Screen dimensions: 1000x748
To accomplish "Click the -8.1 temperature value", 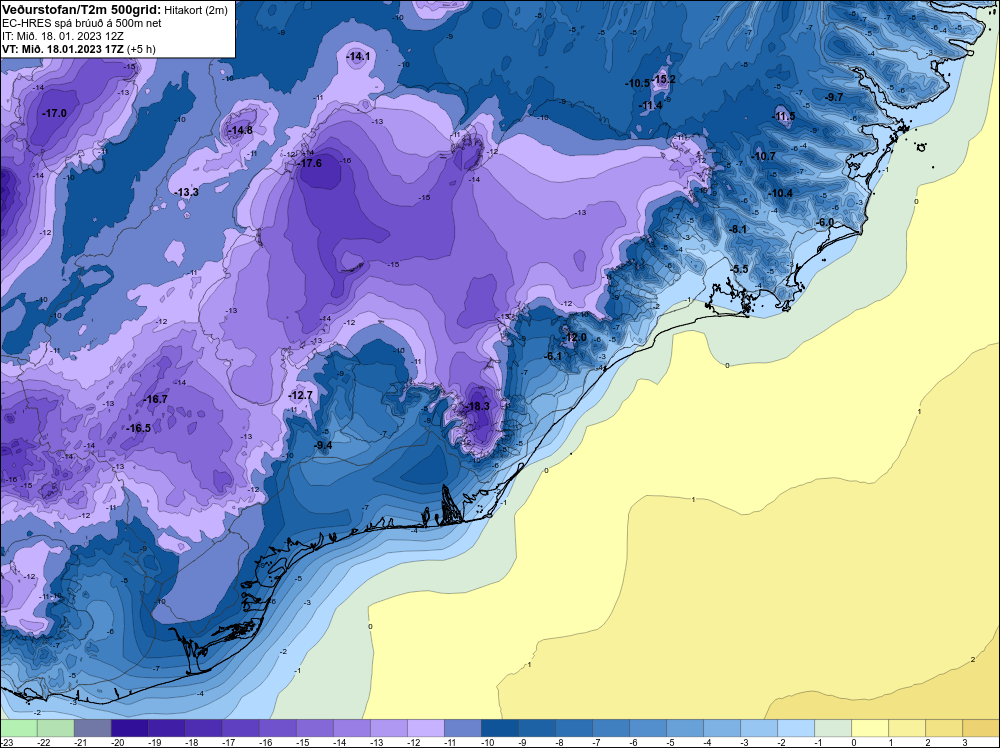I will (x=737, y=229).
